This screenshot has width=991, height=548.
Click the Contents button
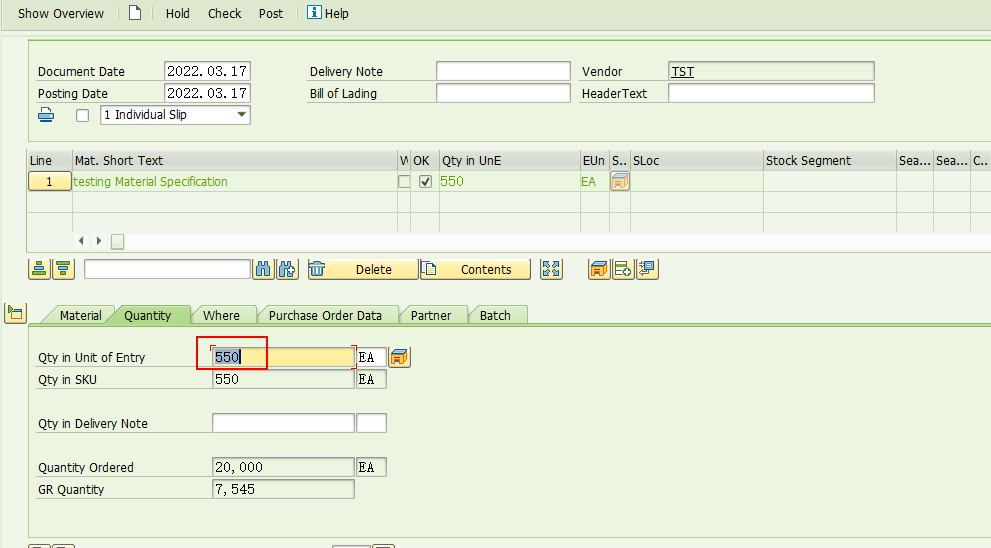click(x=475, y=269)
